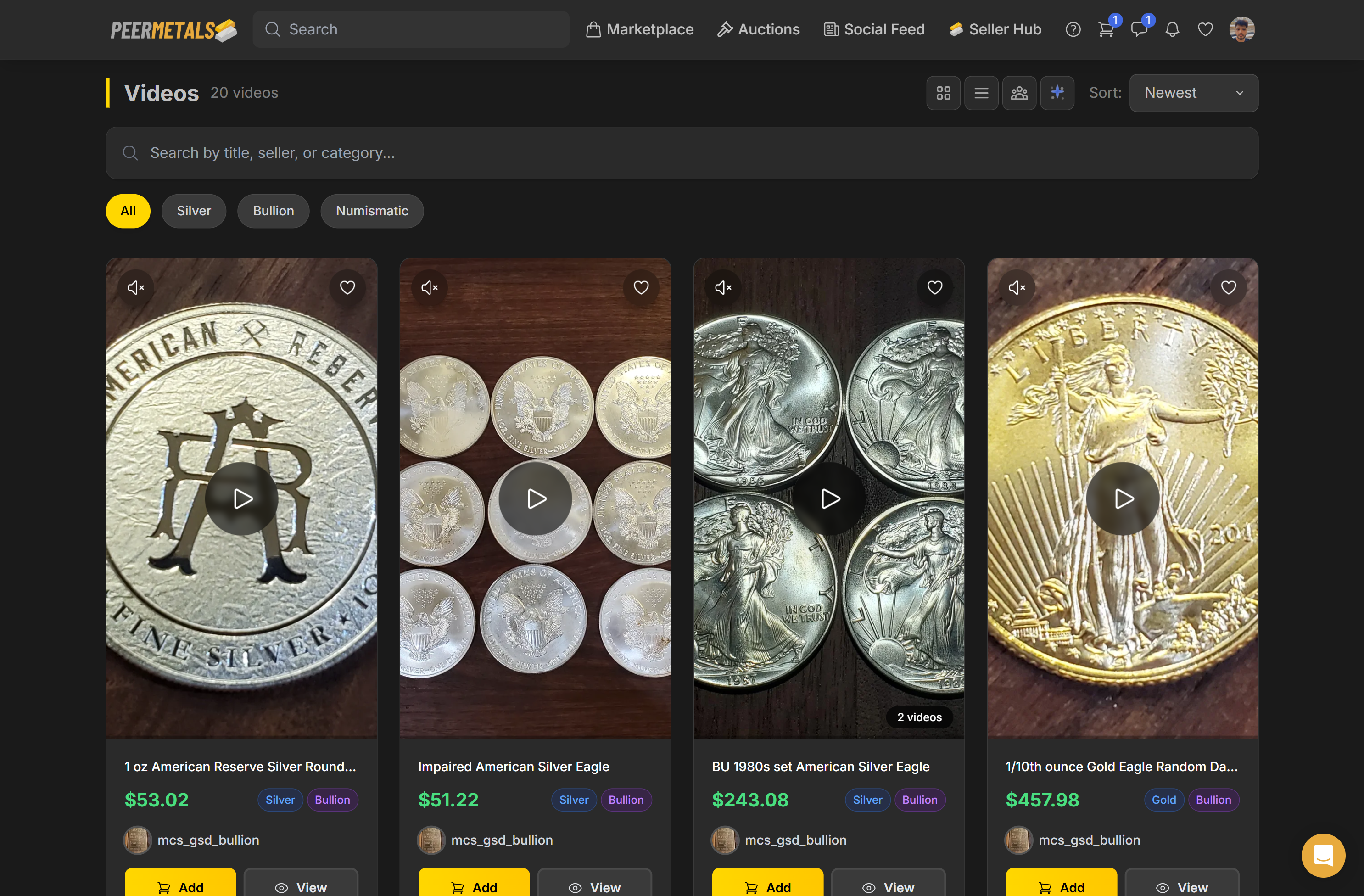
Task: Click the sparkle AI view icon
Action: coord(1057,93)
